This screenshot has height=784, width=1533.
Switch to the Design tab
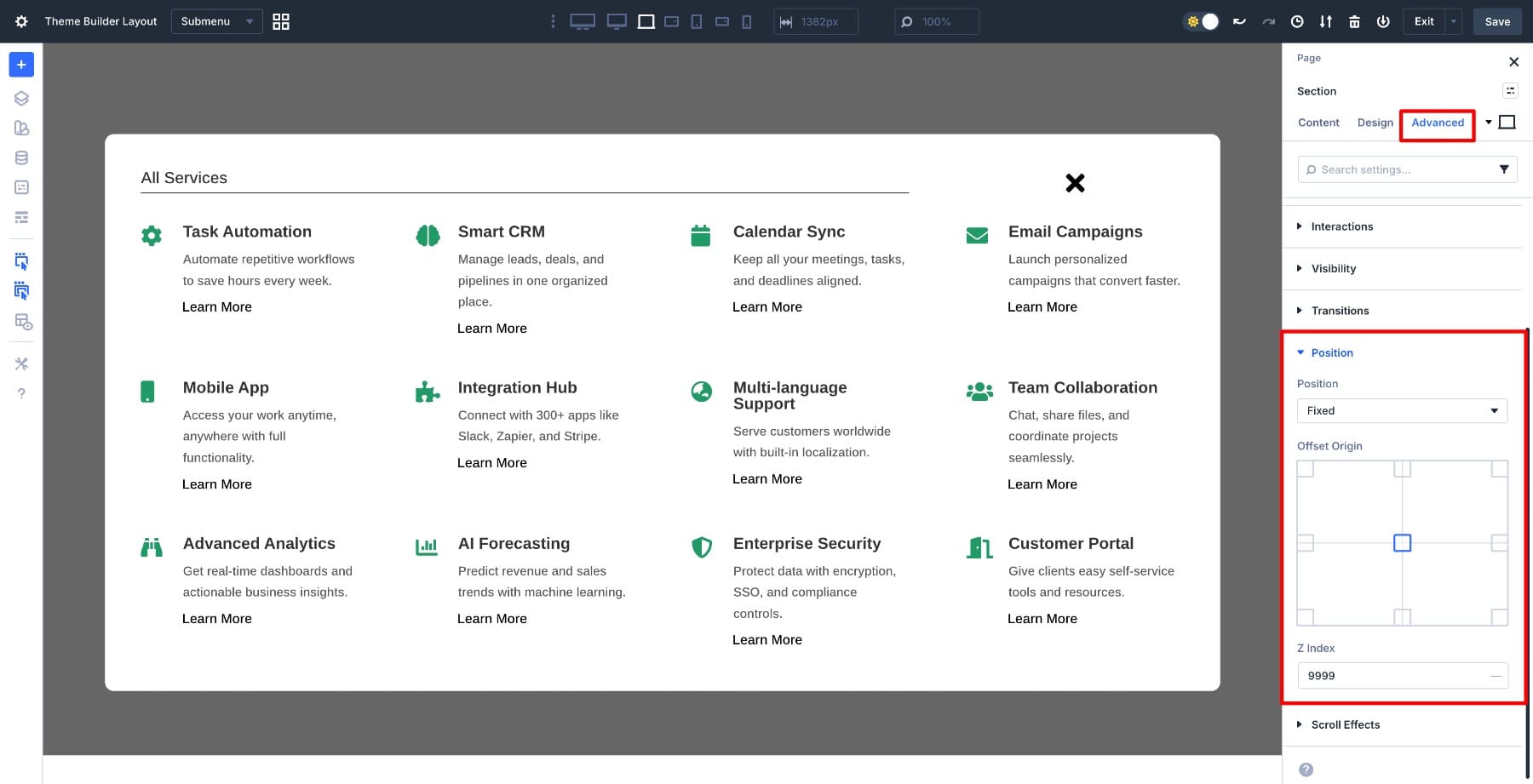point(1375,123)
